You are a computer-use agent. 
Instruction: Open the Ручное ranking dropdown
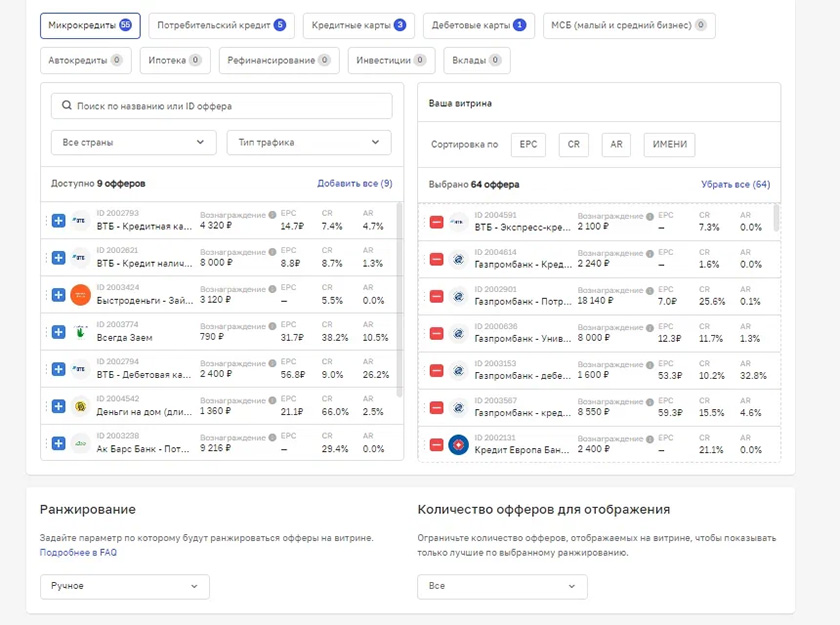(125, 586)
